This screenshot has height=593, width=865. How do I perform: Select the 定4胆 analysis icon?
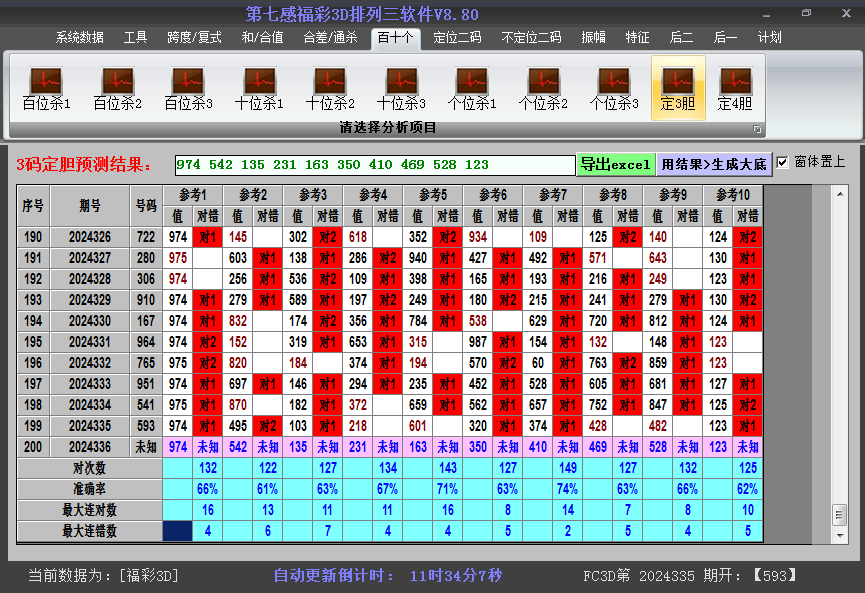click(735, 88)
